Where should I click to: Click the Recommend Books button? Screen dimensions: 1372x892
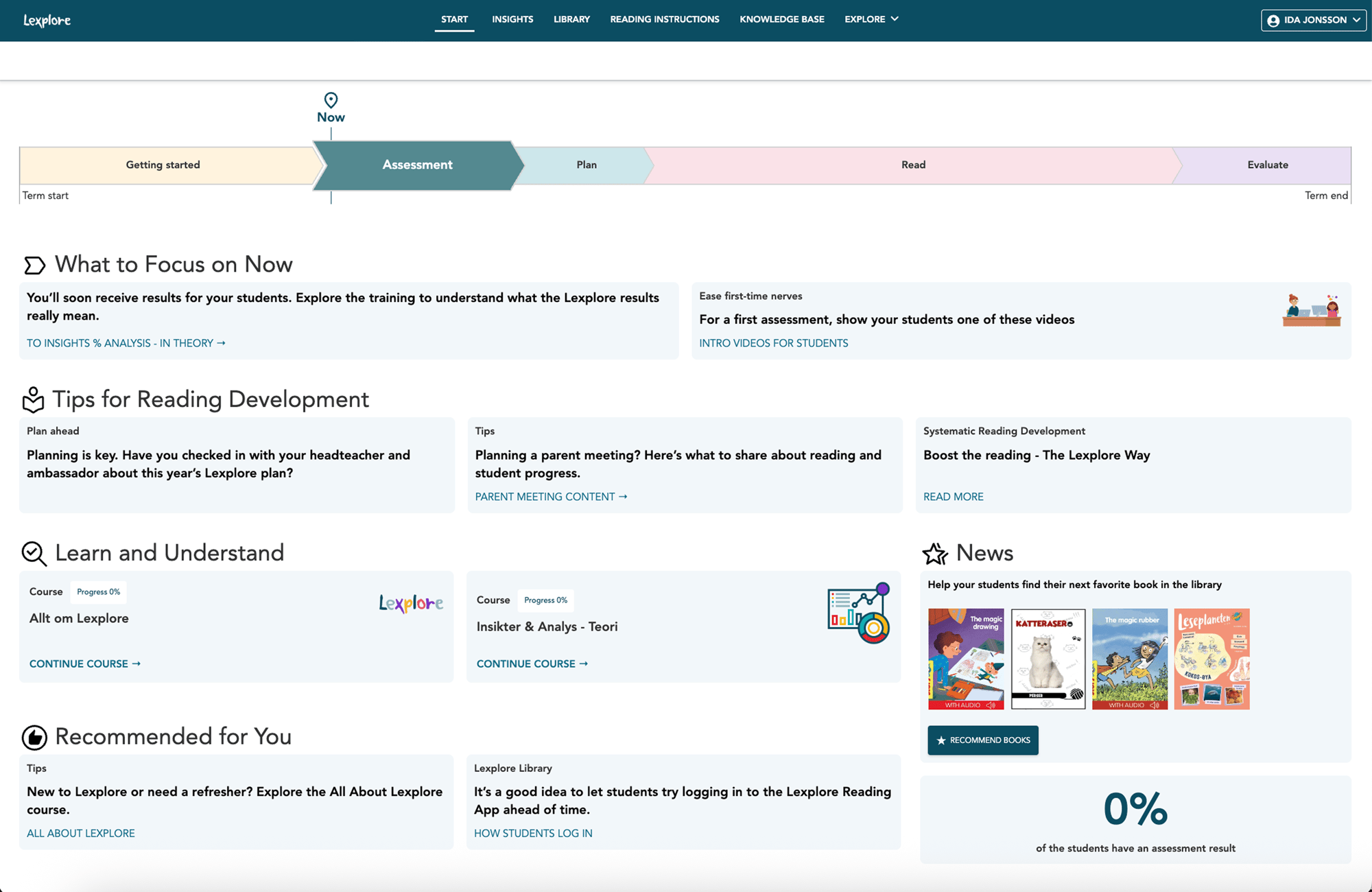pyautogui.click(x=983, y=740)
